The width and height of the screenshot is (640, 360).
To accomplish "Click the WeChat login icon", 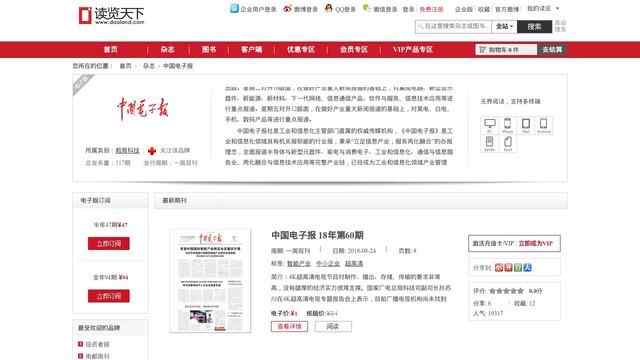I will tap(366, 8).
